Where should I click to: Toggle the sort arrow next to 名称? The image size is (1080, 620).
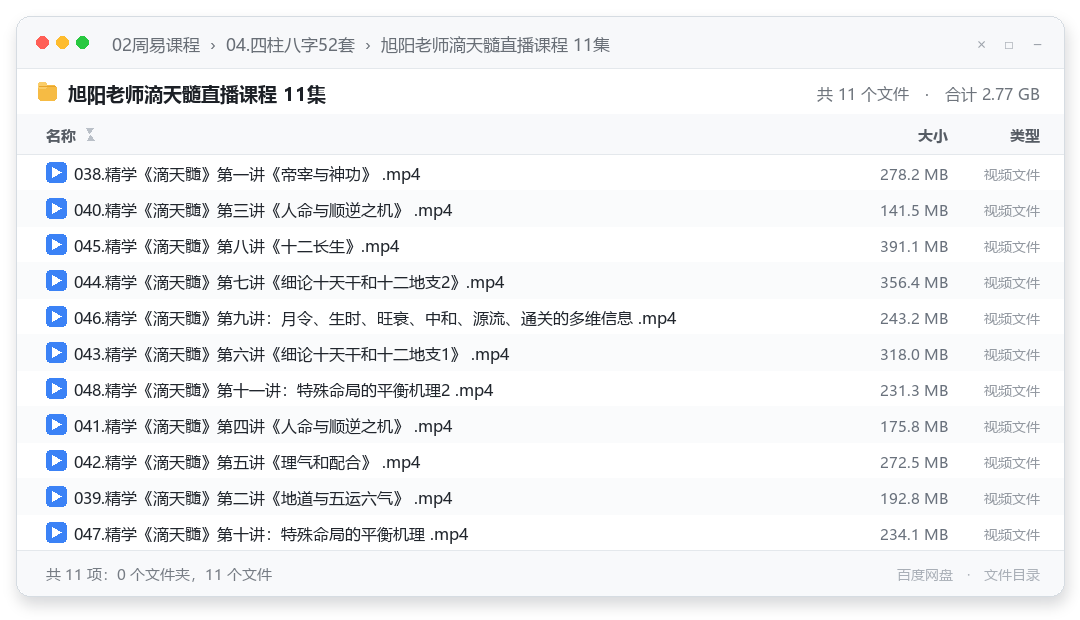coord(90,135)
